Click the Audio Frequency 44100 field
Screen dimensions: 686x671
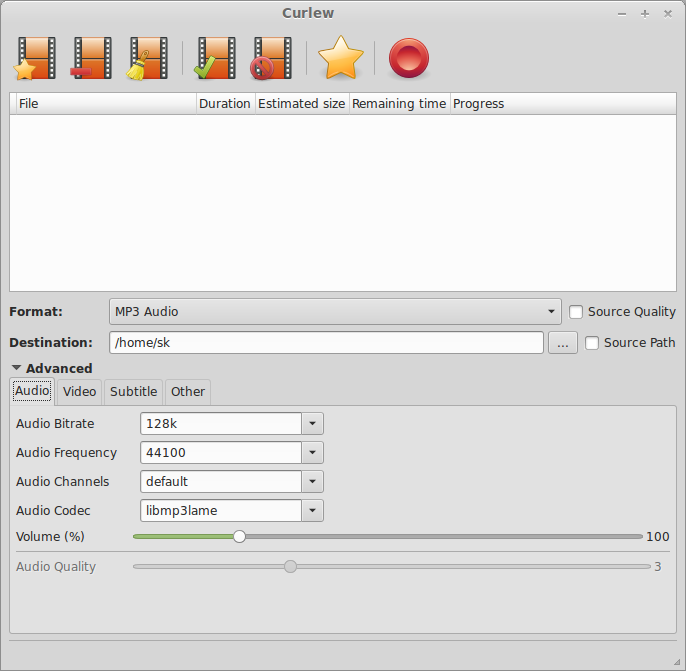(221, 452)
